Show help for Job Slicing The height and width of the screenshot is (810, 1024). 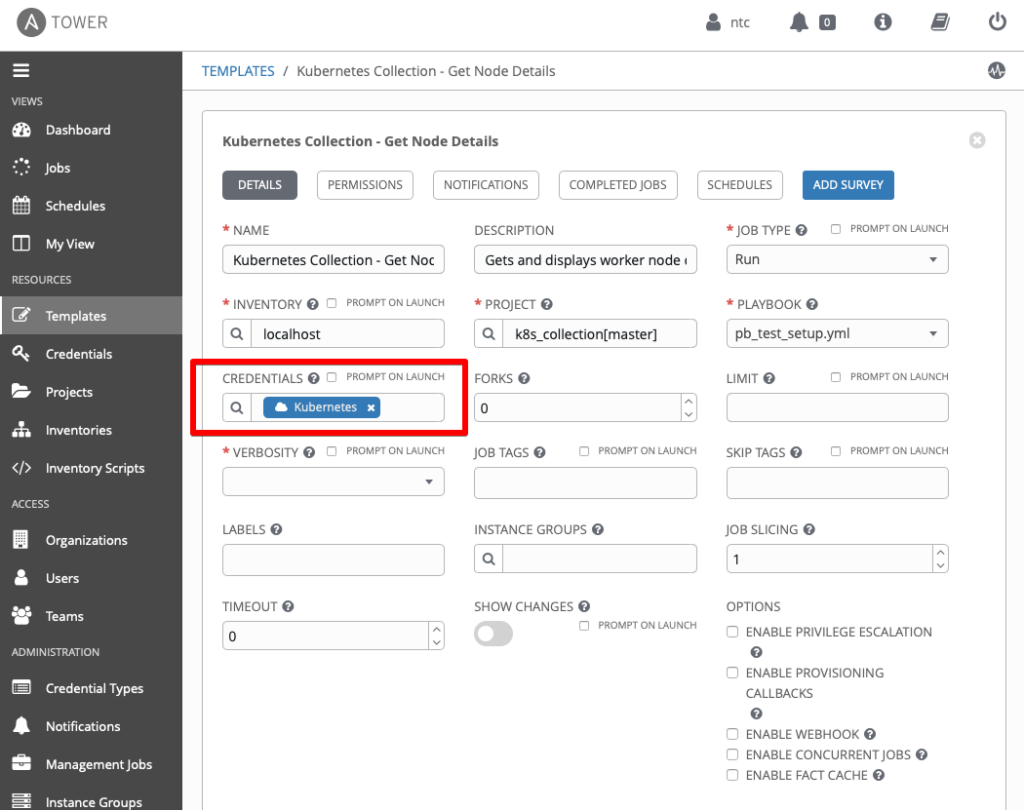(808, 529)
